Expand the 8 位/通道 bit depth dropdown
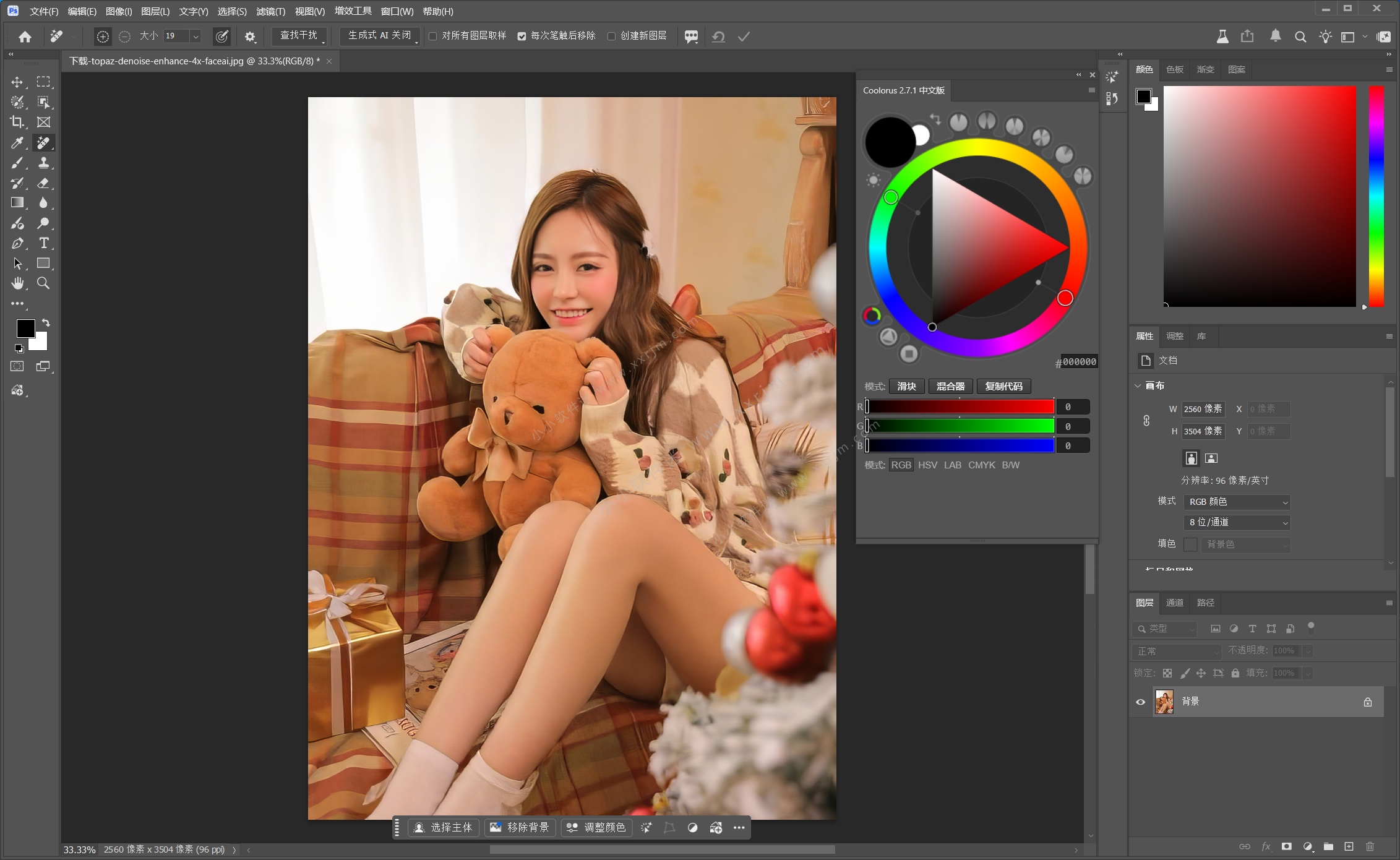 [x=1237, y=523]
